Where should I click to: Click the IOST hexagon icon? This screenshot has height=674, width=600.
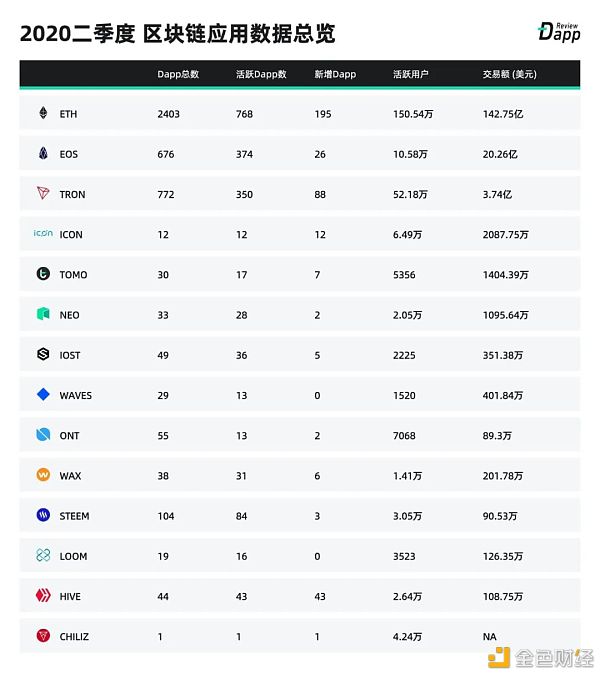(43, 355)
